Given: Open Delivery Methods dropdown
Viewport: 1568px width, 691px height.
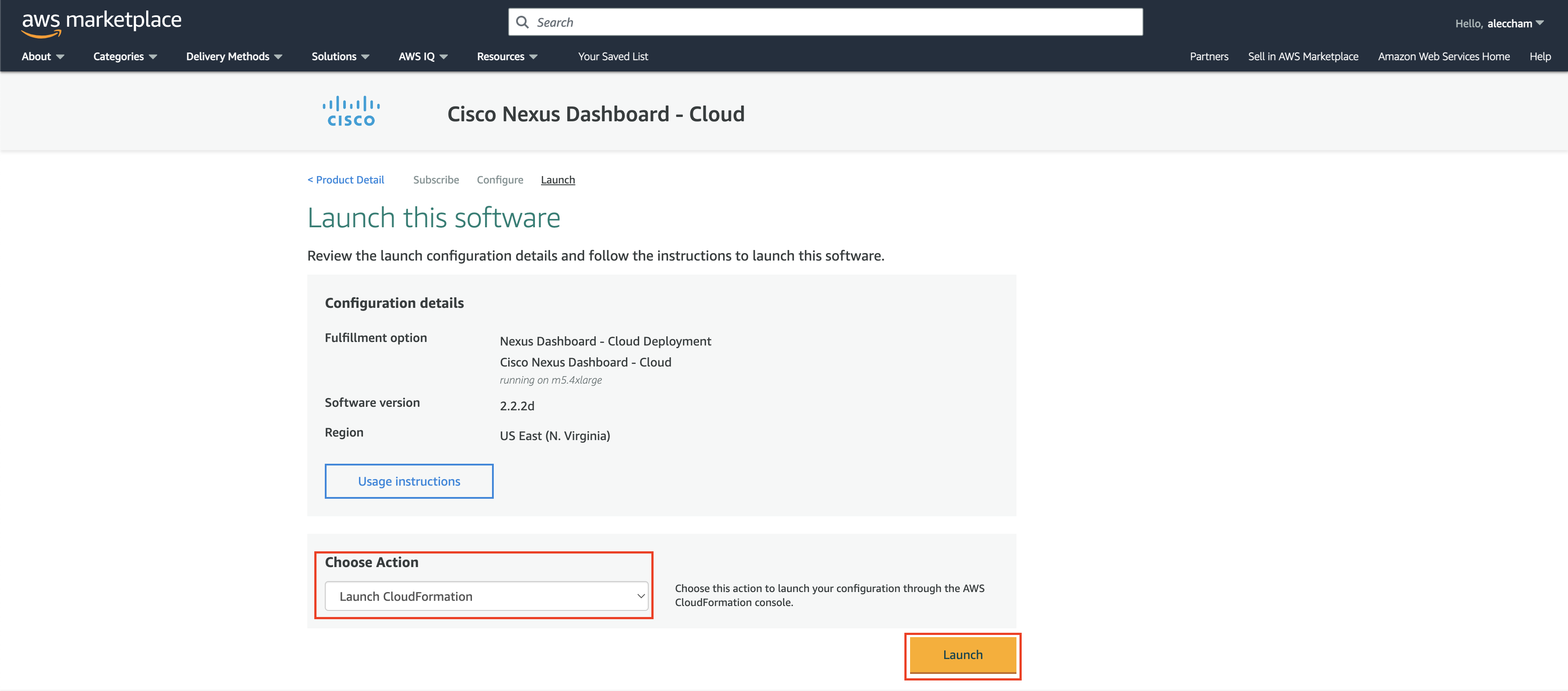Looking at the screenshot, I should tap(234, 56).
